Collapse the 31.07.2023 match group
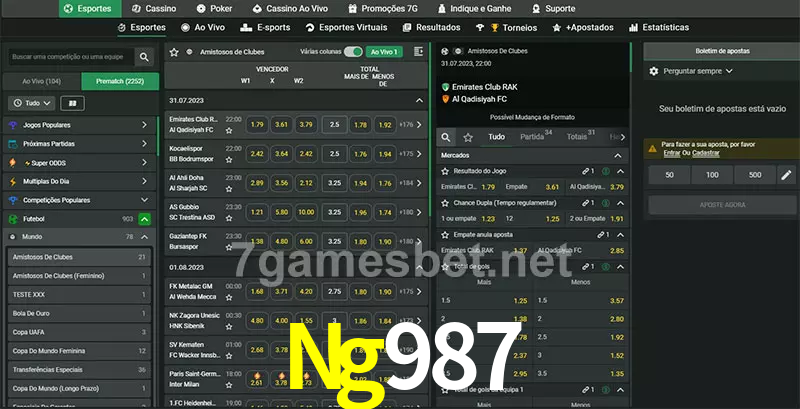Image resolution: width=800 pixels, height=409 pixels. tap(419, 100)
